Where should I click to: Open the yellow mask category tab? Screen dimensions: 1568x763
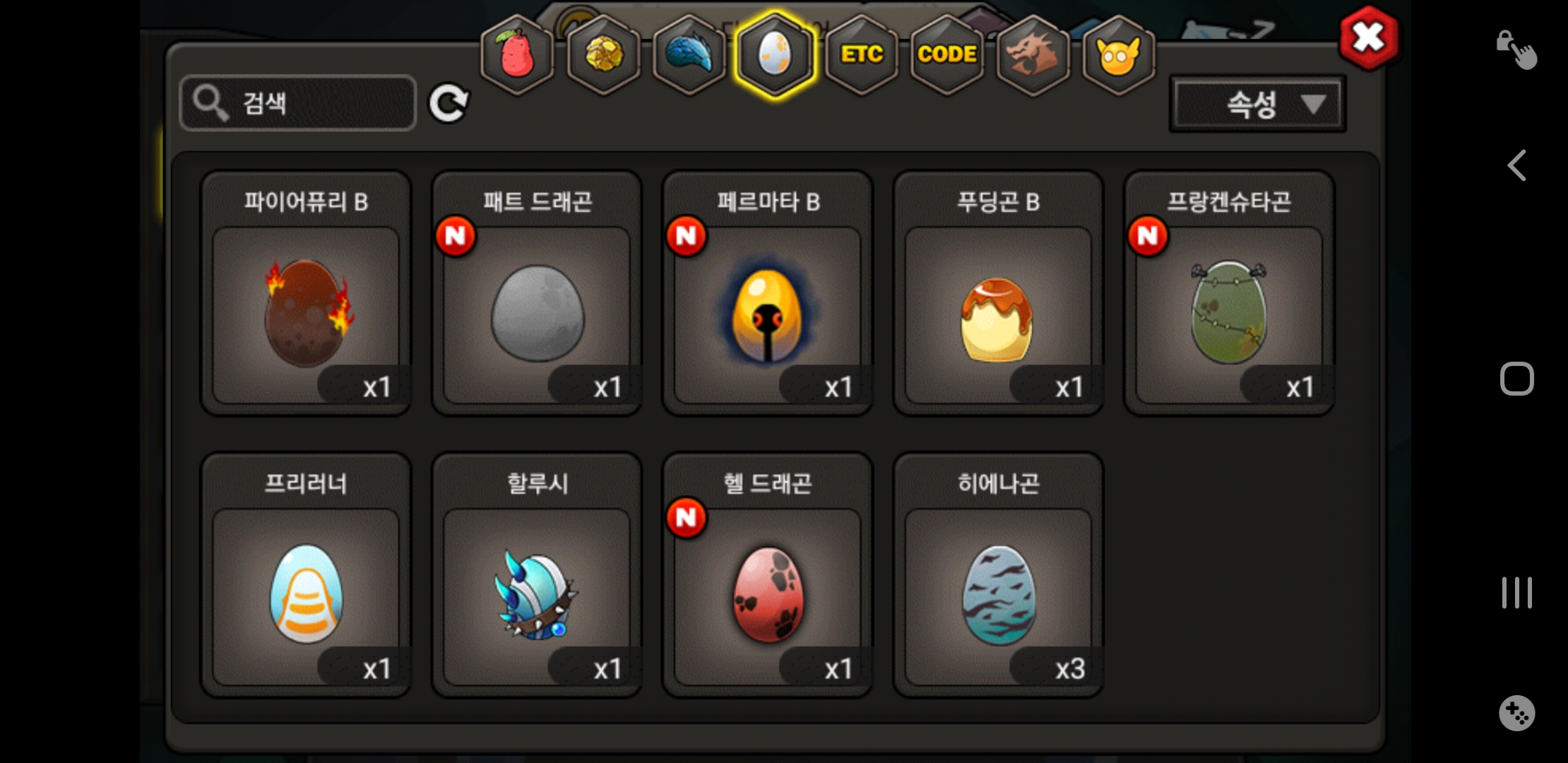click(x=1118, y=55)
